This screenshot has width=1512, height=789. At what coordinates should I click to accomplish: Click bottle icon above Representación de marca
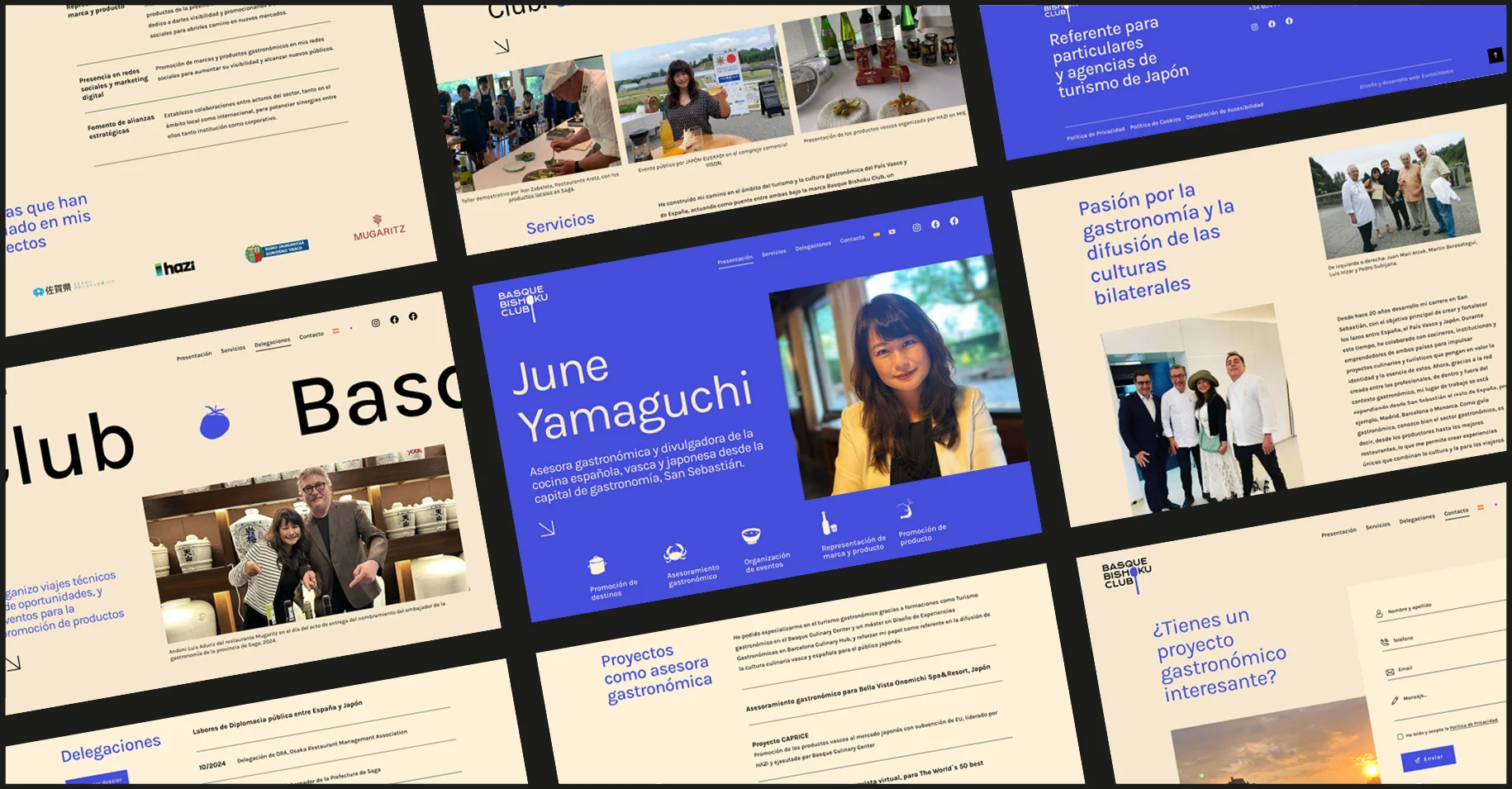[828, 523]
